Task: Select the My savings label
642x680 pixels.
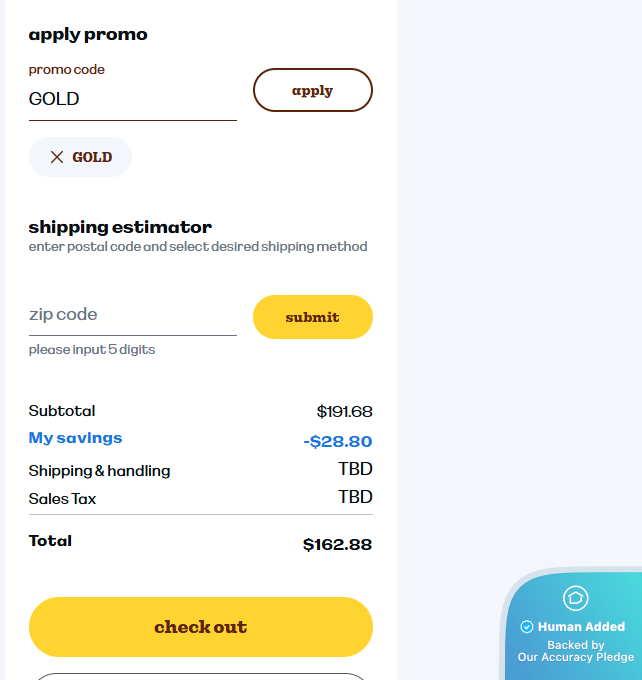Action: [x=75, y=438]
